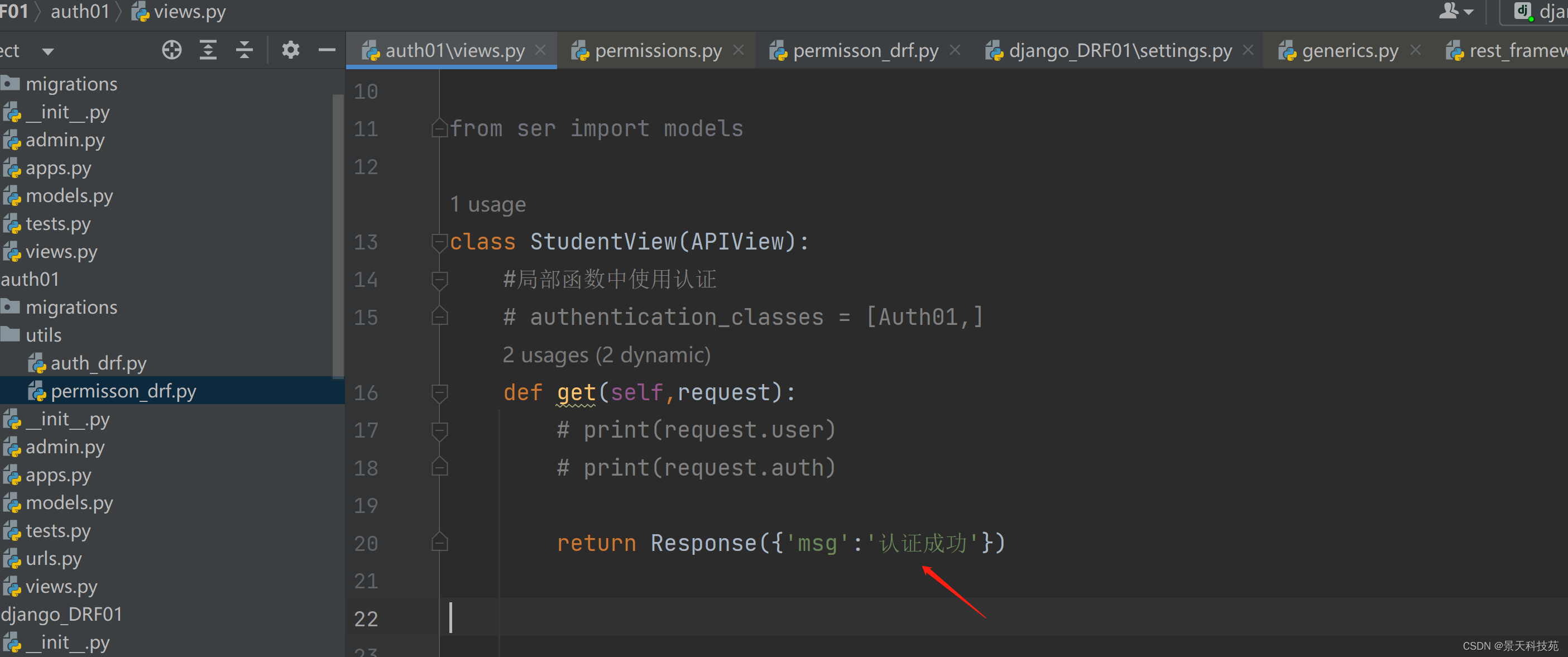Toggle comment fold marker on line 14
Viewport: 1568px width, 657px height.
pyautogui.click(x=439, y=280)
